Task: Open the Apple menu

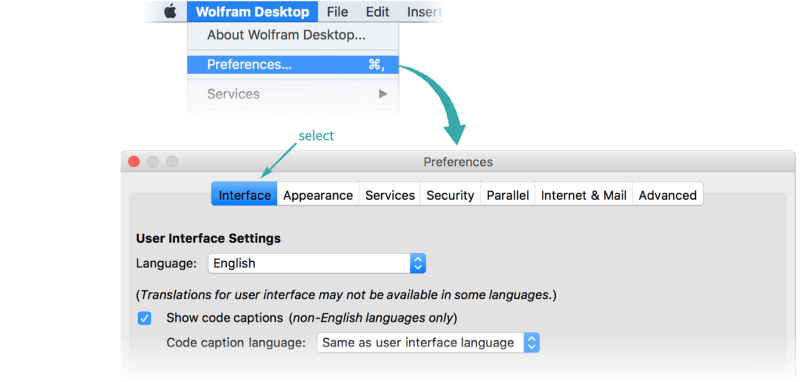Action: coord(170,12)
